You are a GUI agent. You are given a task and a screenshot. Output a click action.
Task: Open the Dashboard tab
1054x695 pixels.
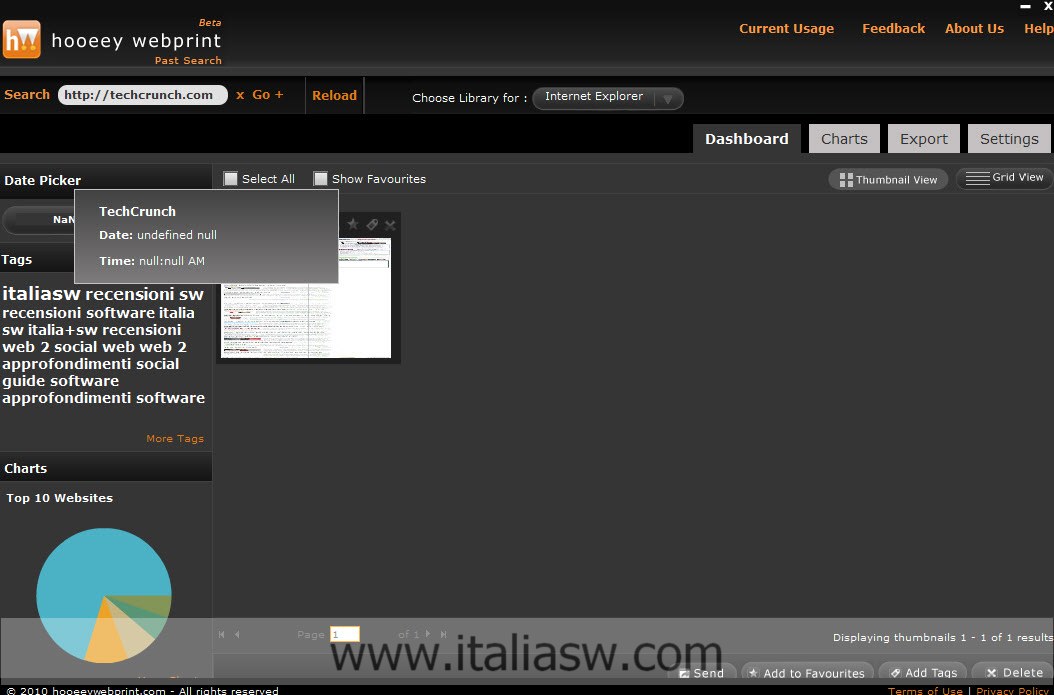747,138
